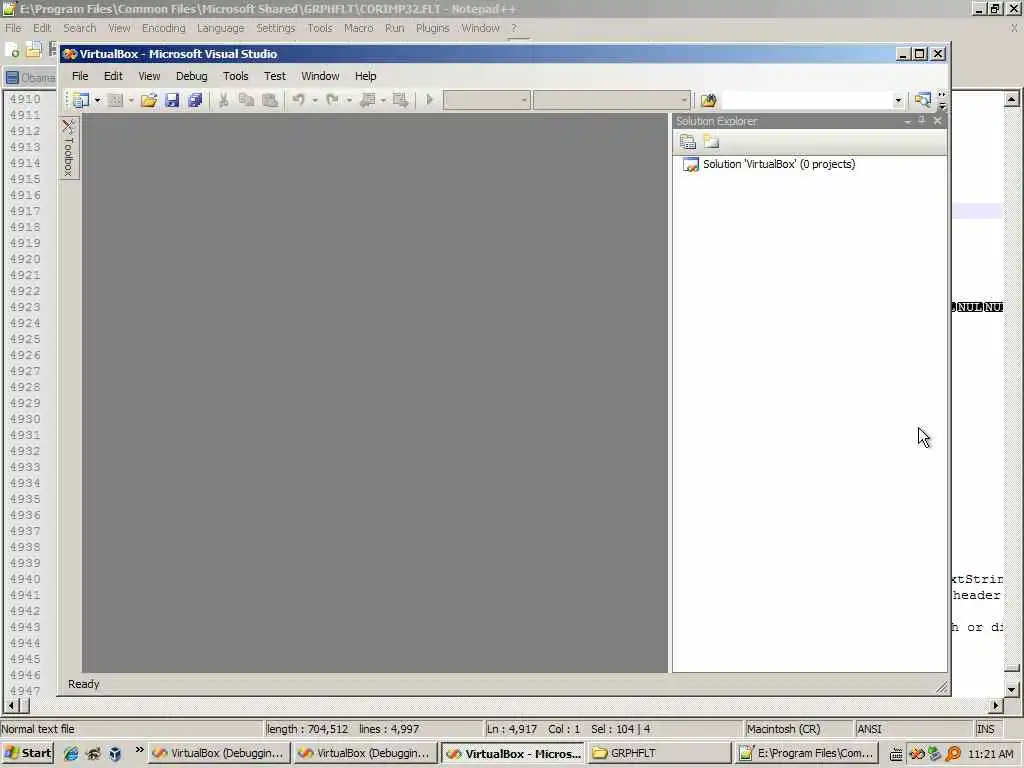The image size is (1024, 768).
Task: Click the Notepad++ horizontal scrollbar left arrow
Action: click(10, 705)
